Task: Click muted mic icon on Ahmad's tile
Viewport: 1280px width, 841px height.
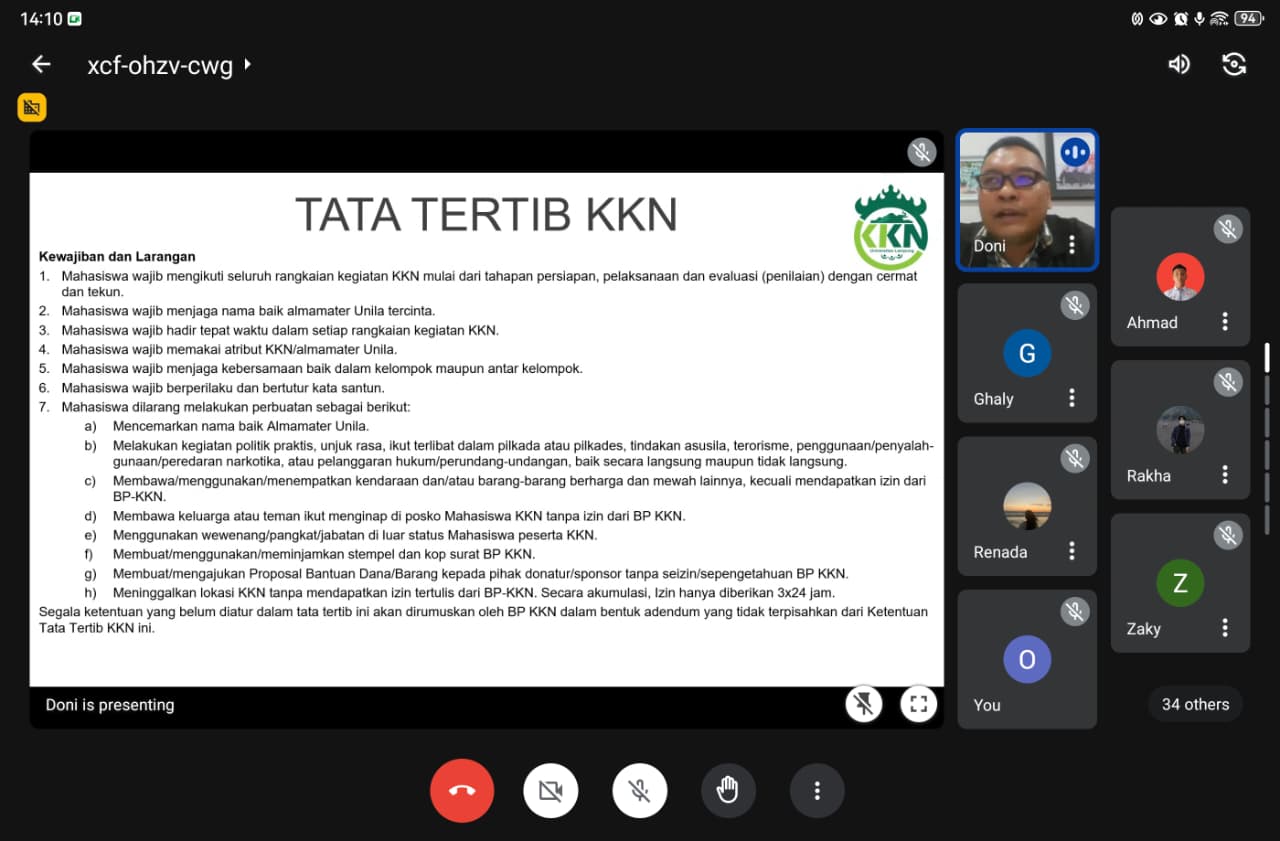Action: (1228, 229)
